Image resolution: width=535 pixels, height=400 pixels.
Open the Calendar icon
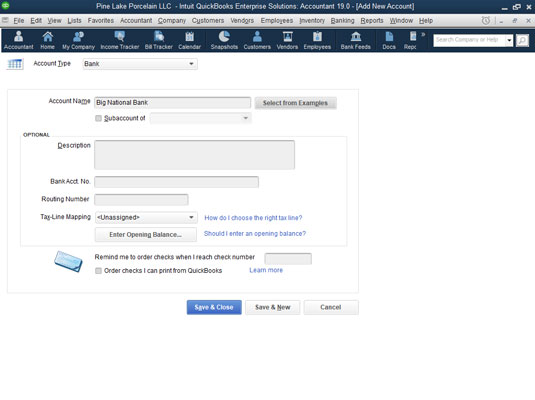[x=189, y=40]
